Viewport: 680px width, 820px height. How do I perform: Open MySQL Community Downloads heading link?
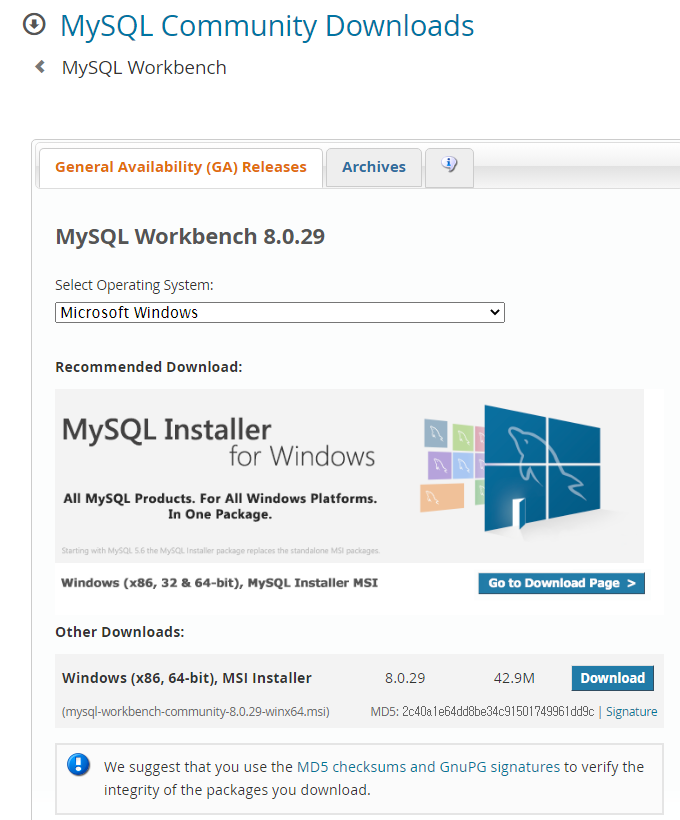[x=267, y=26]
